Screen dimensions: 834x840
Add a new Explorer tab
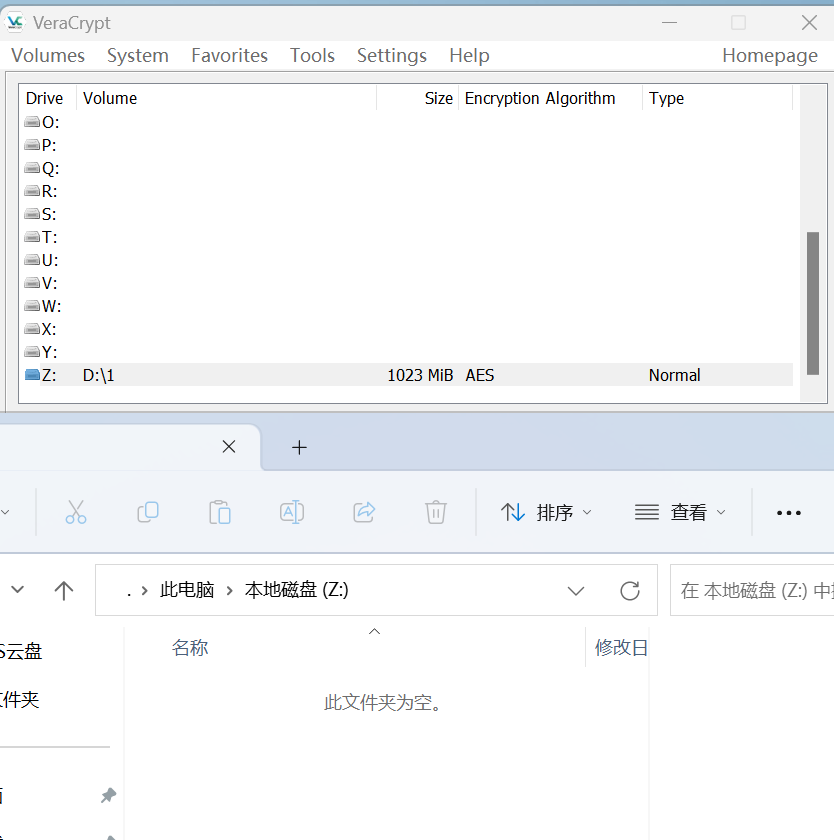click(x=299, y=447)
